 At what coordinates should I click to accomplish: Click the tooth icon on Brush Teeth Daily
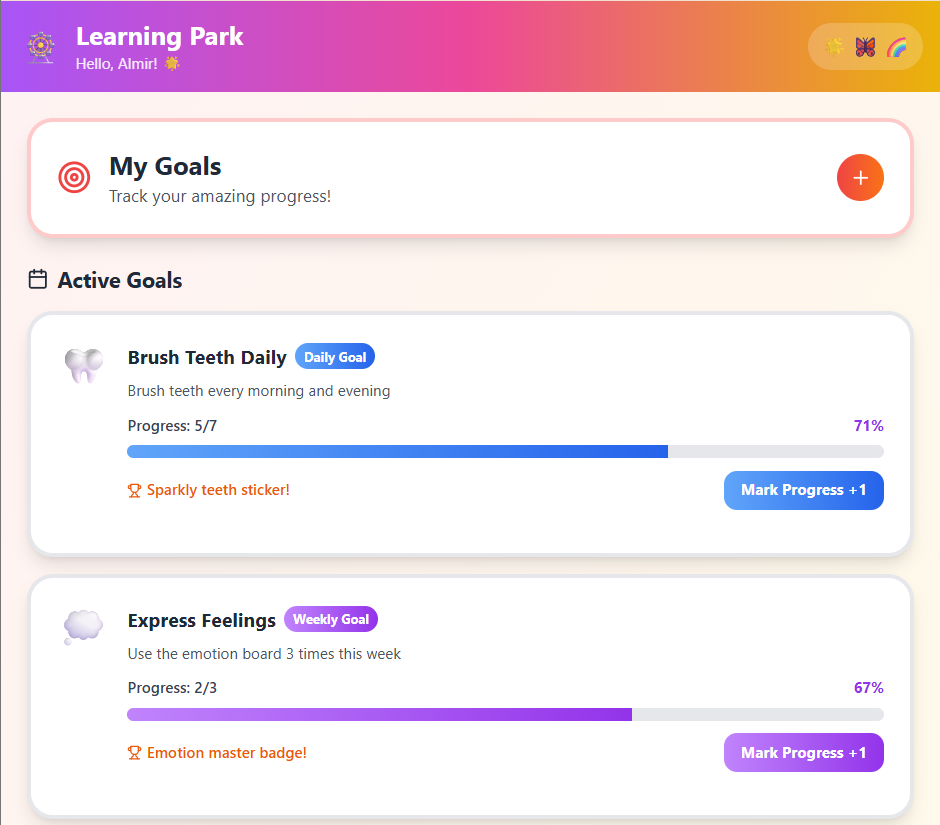pyautogui.click(x=83, y=365)
